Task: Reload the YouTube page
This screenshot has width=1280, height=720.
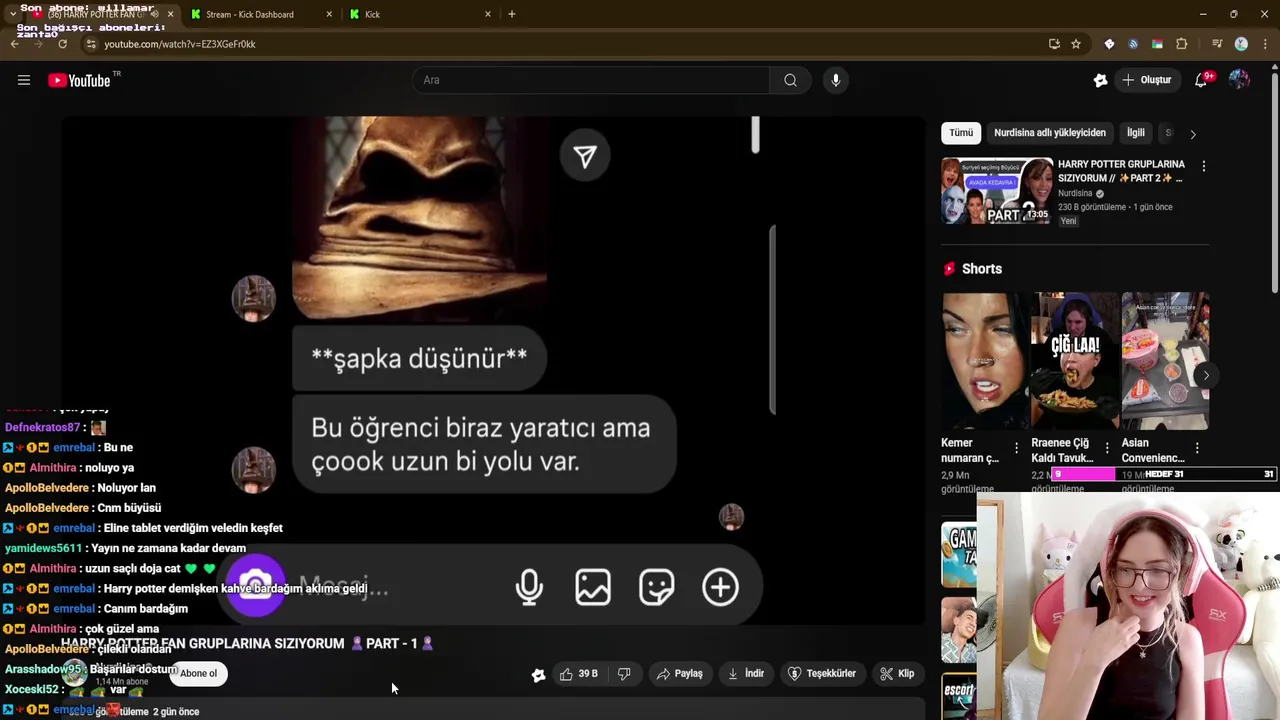Action: point(63,44)
